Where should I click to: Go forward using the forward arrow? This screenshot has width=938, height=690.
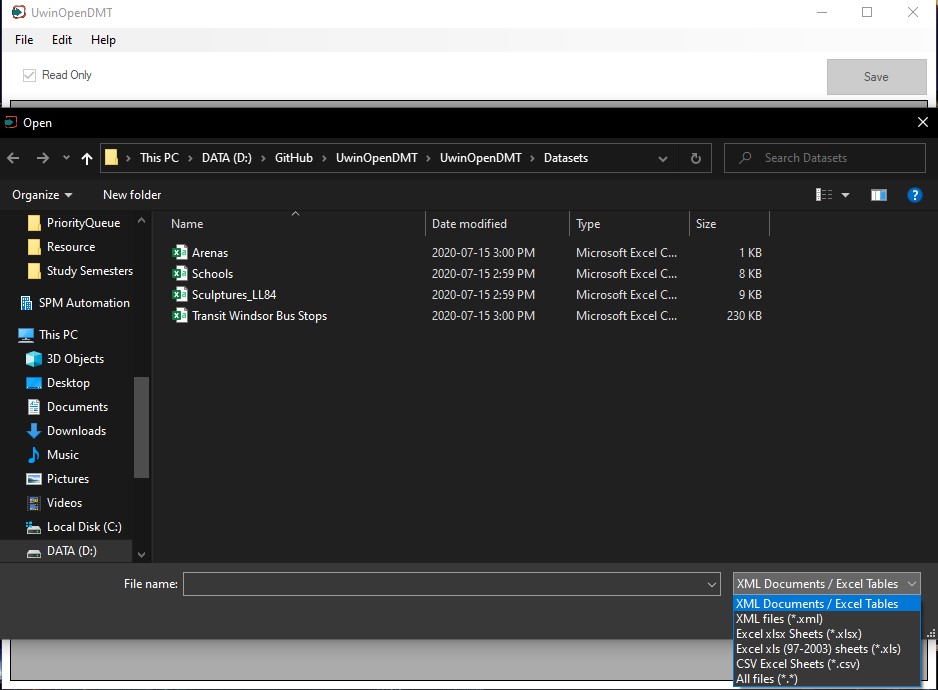[42, 158]
